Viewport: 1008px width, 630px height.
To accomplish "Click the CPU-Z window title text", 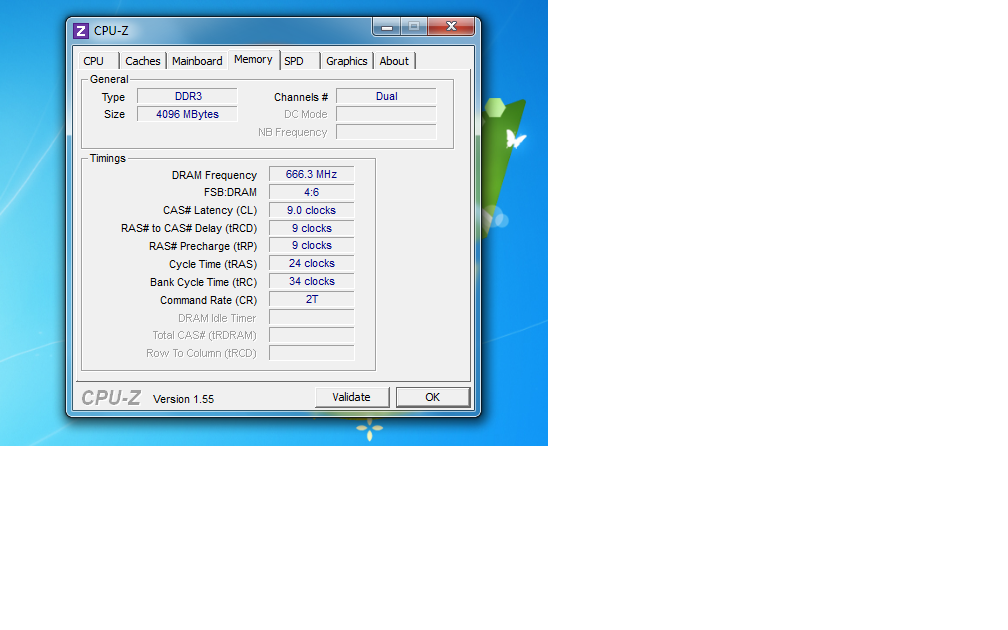I will pos(111,31).
